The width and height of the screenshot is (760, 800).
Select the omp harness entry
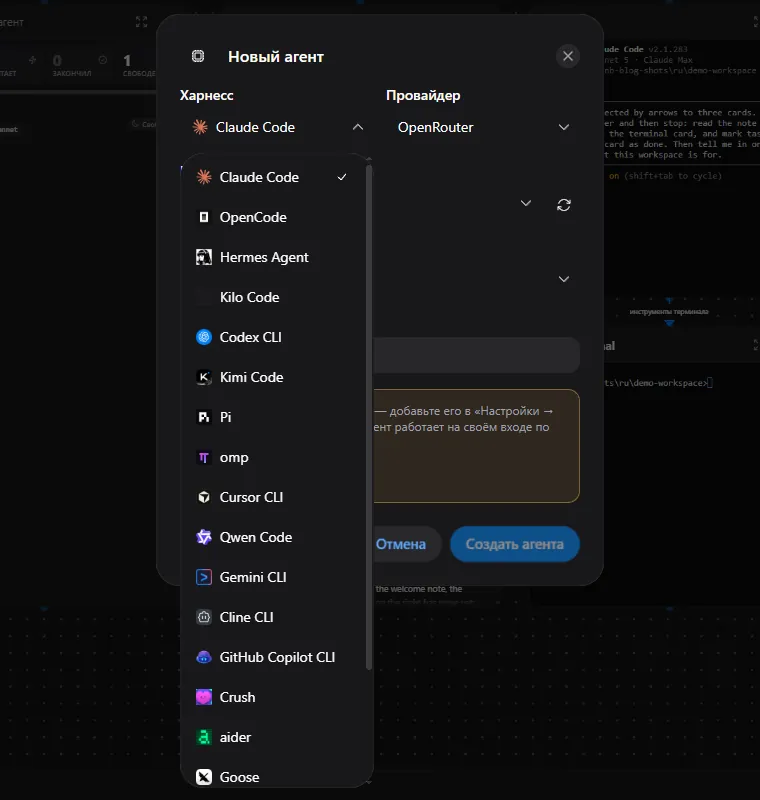(273, 457)
